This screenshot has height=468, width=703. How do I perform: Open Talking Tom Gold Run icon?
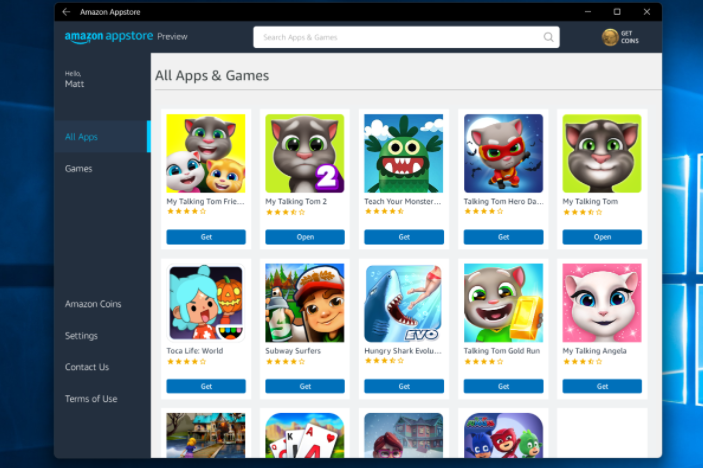click(x=503, y=303)
